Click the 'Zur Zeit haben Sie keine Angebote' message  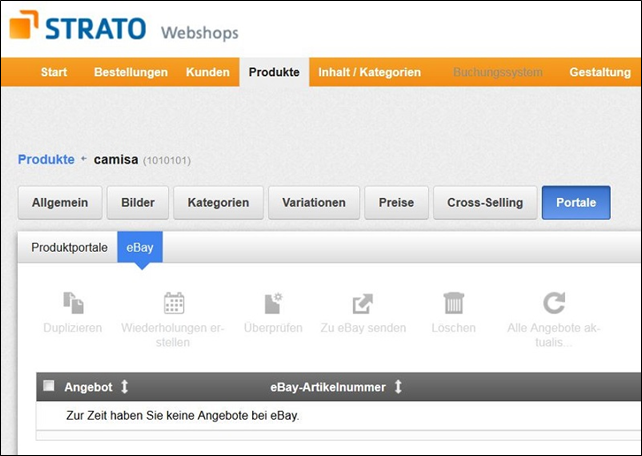[183, 416]
